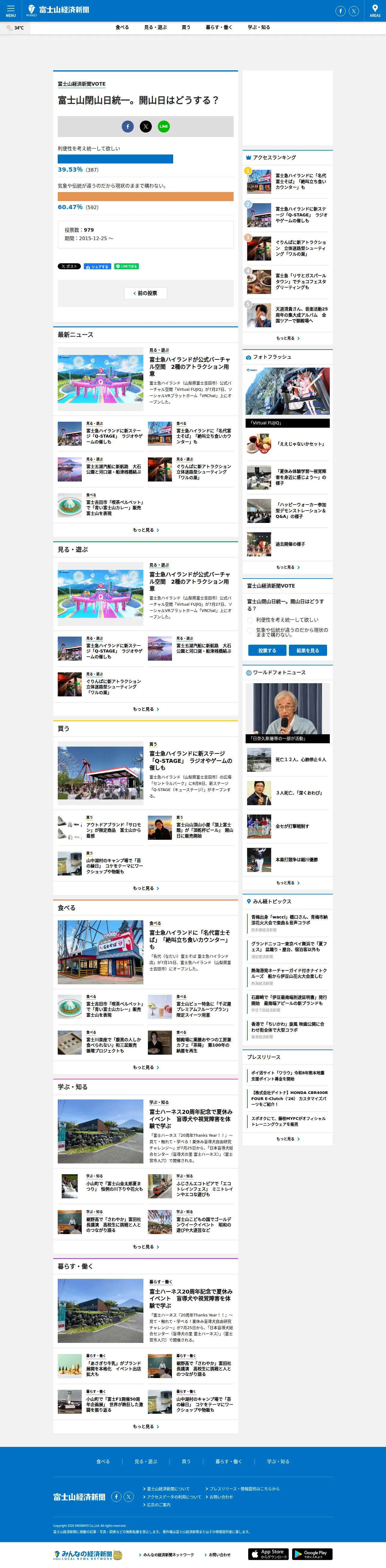Show more under プレスリリース sidebar
The image size is (386, 1568).
pos(288,1139)
